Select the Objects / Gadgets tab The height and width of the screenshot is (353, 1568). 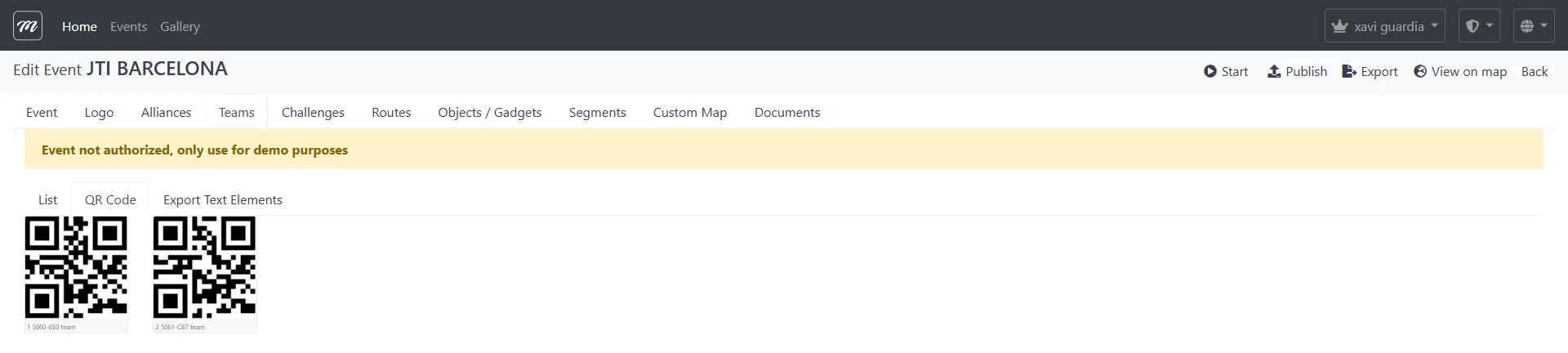coord(489,113)
